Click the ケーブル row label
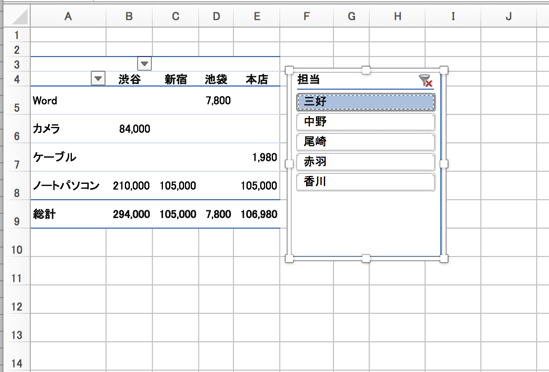 tap(54, 157)
